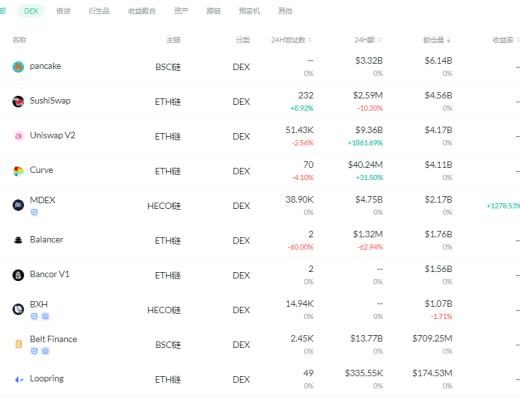Open the pancake project name link

coord(45,66)
